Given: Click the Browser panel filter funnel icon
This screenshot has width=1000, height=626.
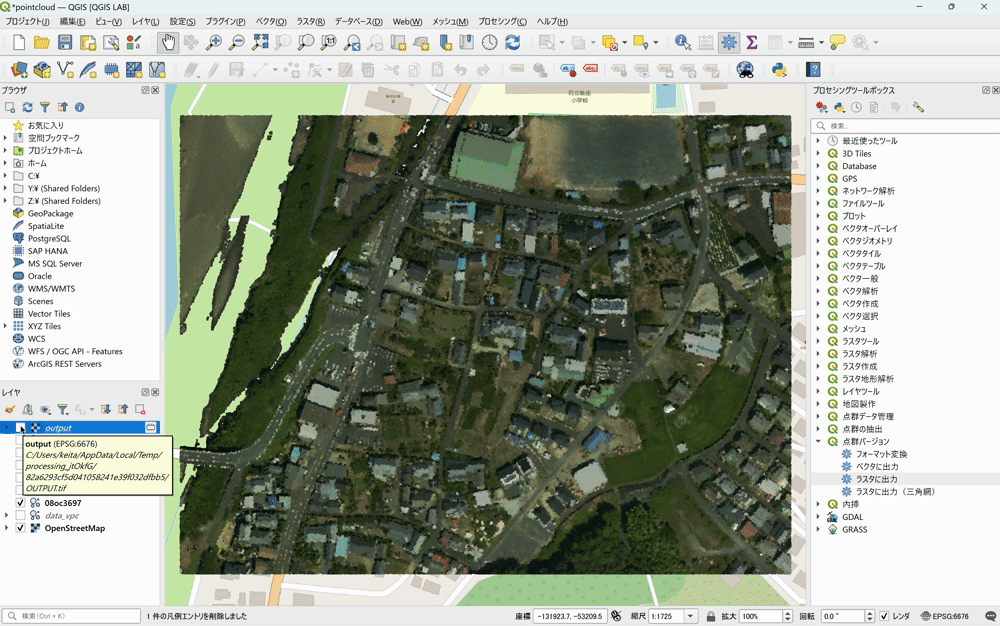Looking at the screenshot, I should point(45,107).
